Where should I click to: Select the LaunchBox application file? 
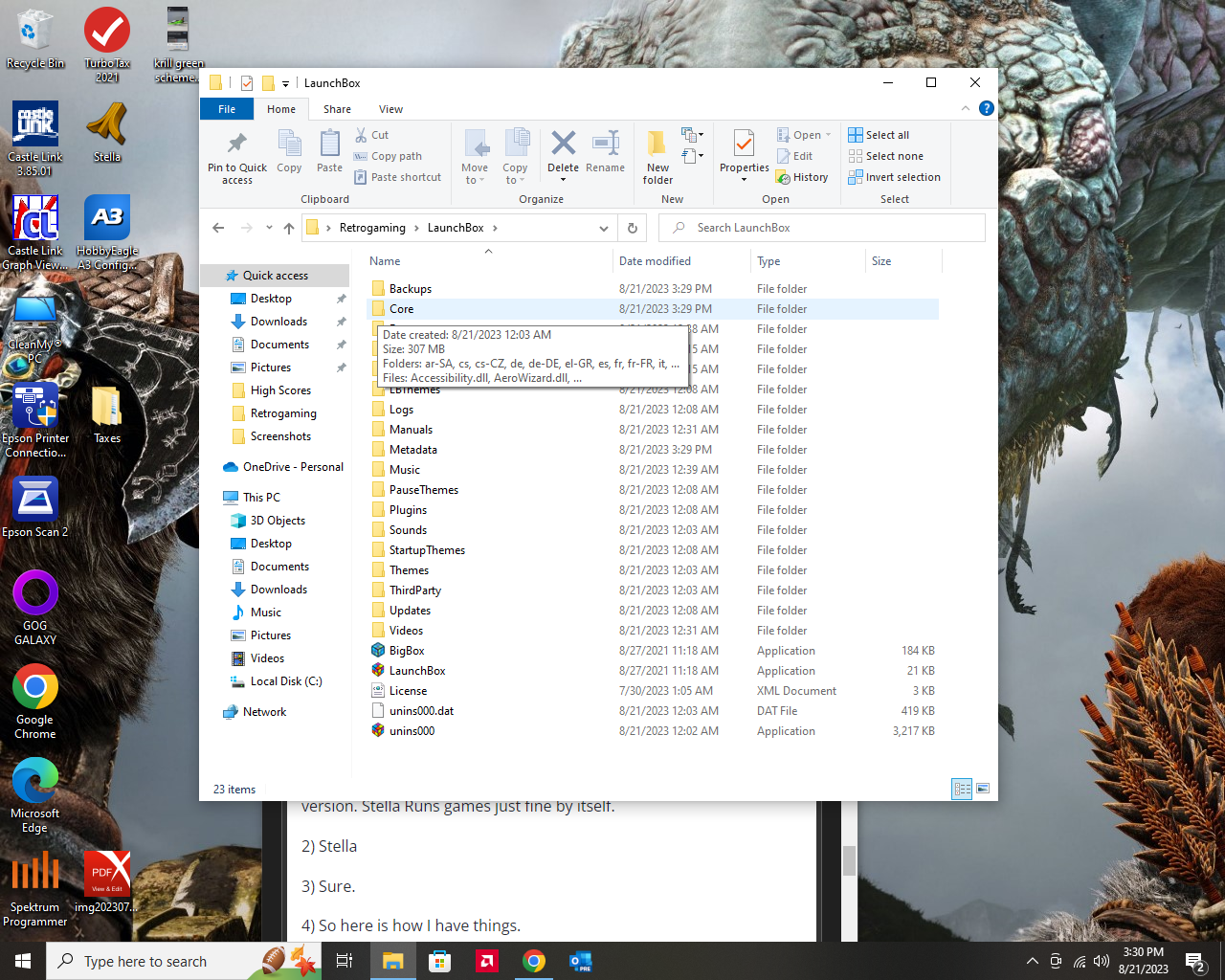click(653, 671)
